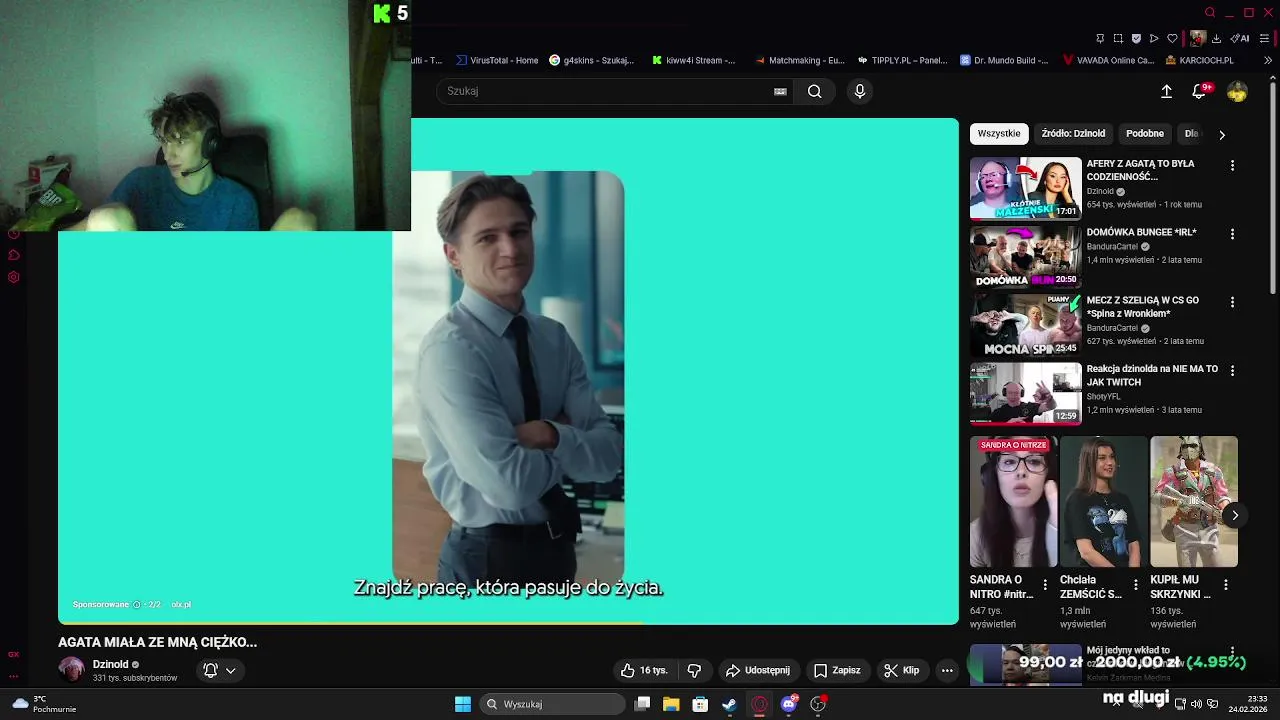1280x720 pixels.
Task: Open KARCIOCH.PL bookmark
Action: point(1199,60)
